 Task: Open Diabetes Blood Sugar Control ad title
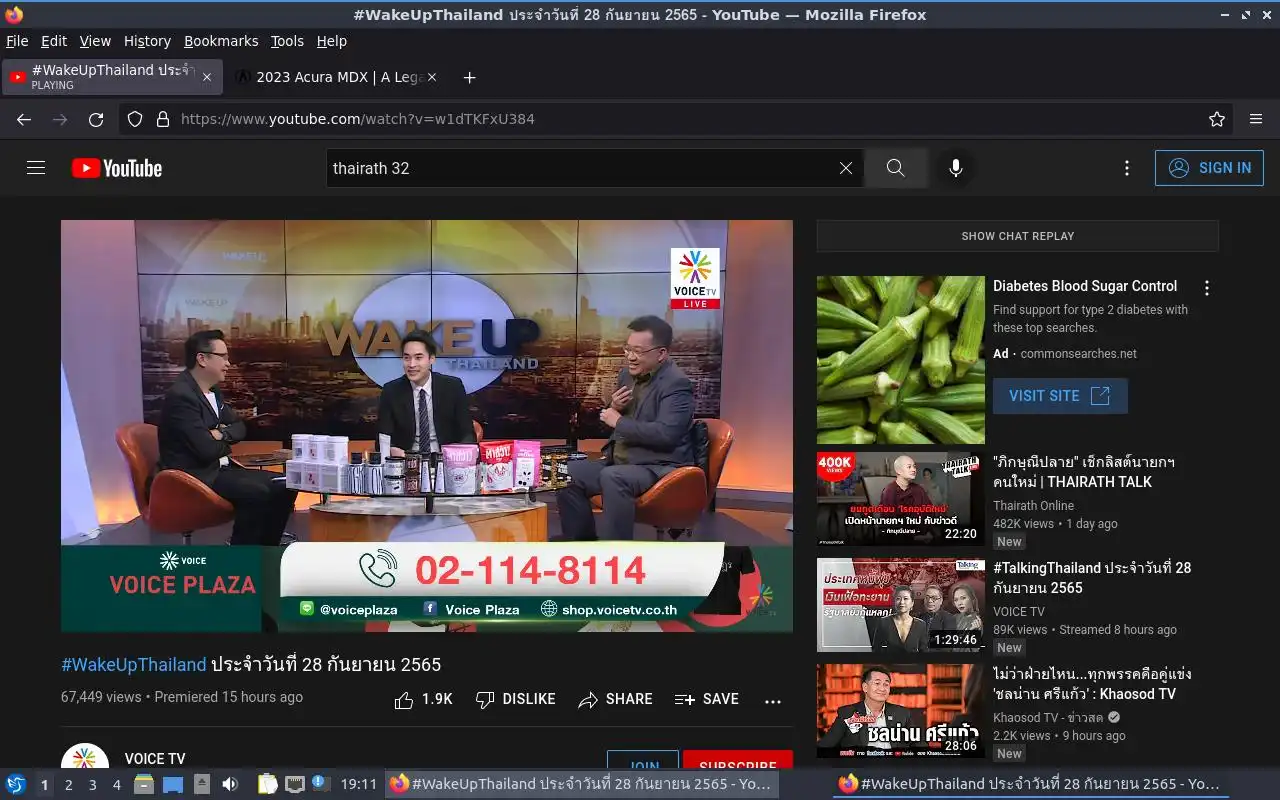1085,286
